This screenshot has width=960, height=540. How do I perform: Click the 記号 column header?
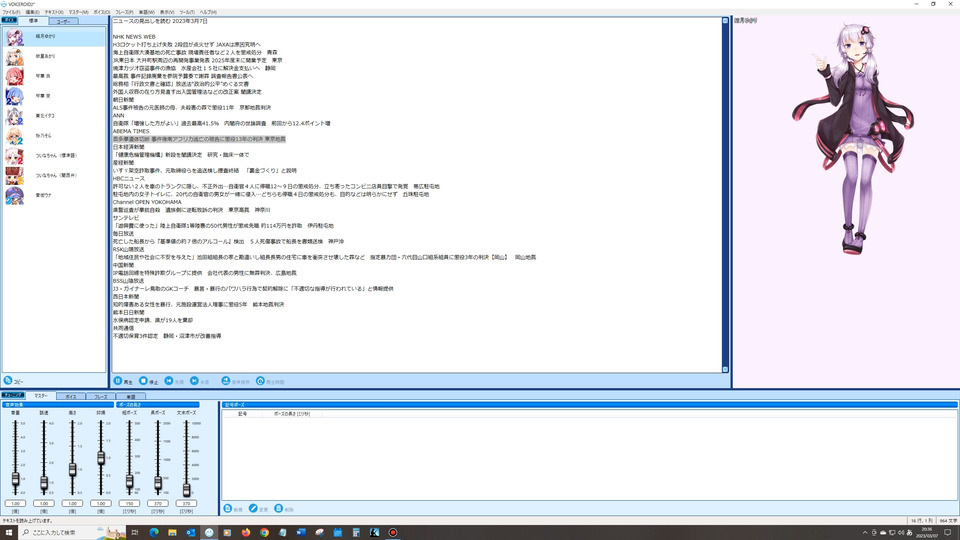[x=242, y=414]
